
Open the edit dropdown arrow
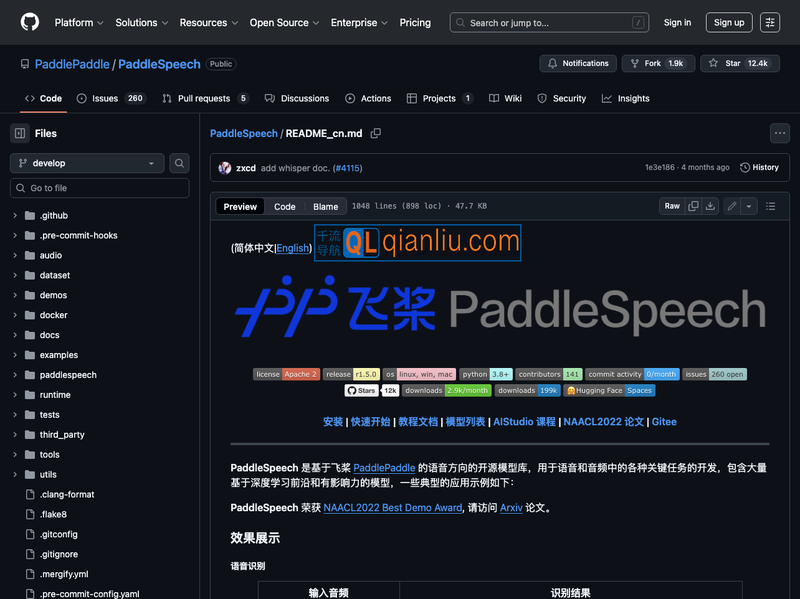click(748, 206)
